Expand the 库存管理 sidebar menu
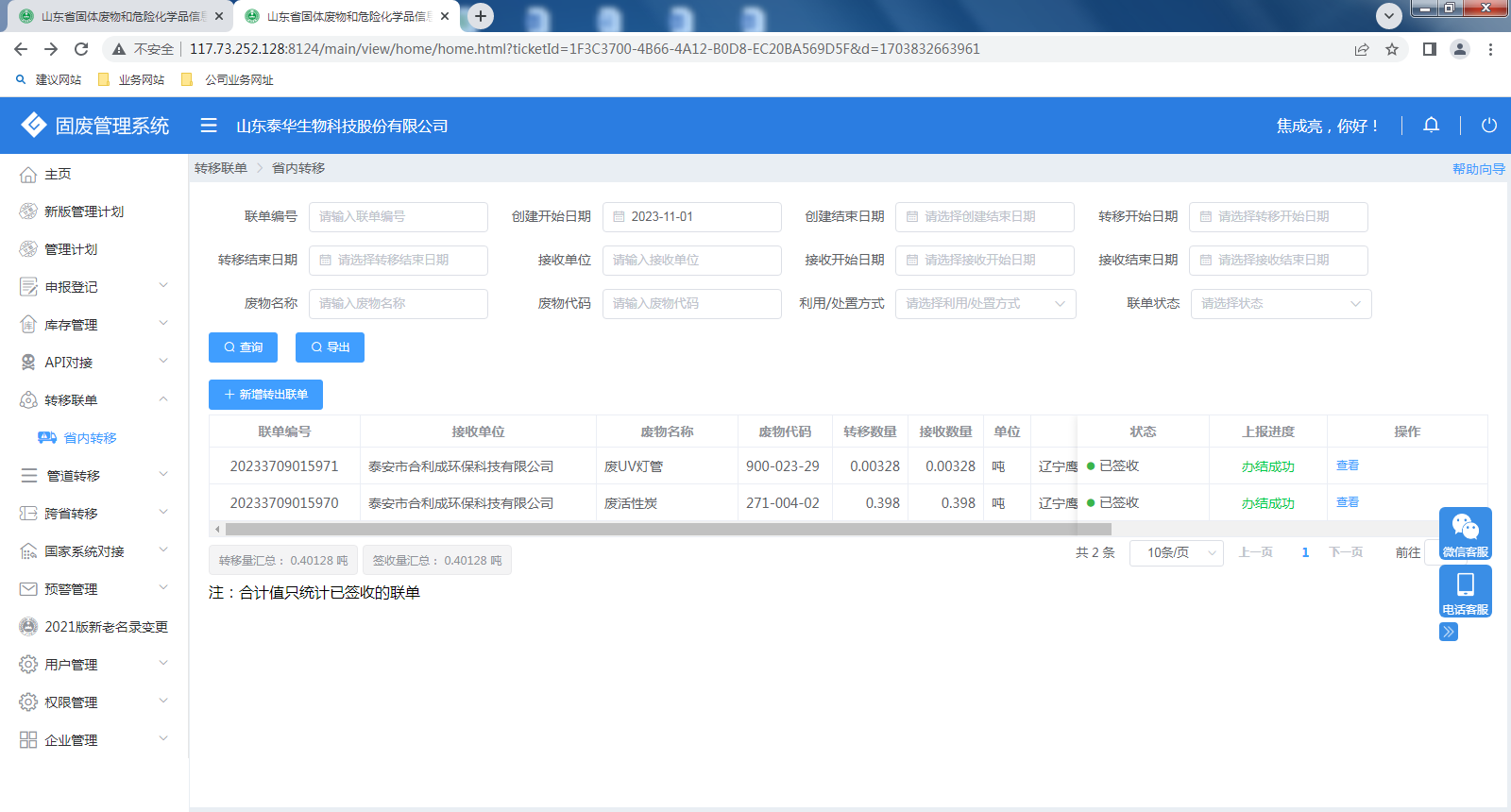 94,325
